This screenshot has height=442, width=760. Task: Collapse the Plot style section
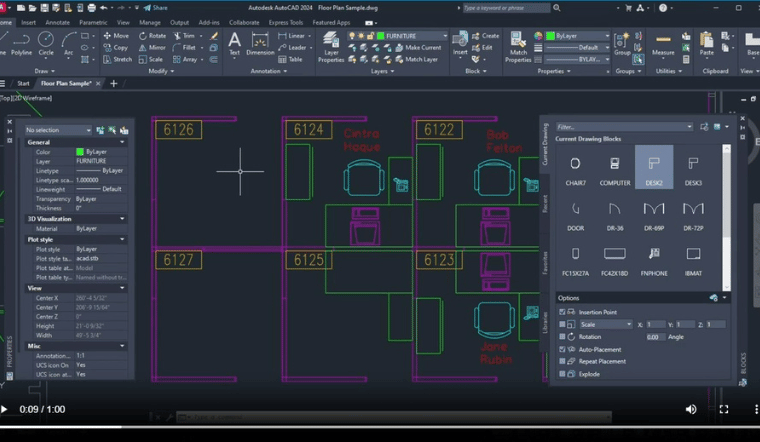pos(122,239)
